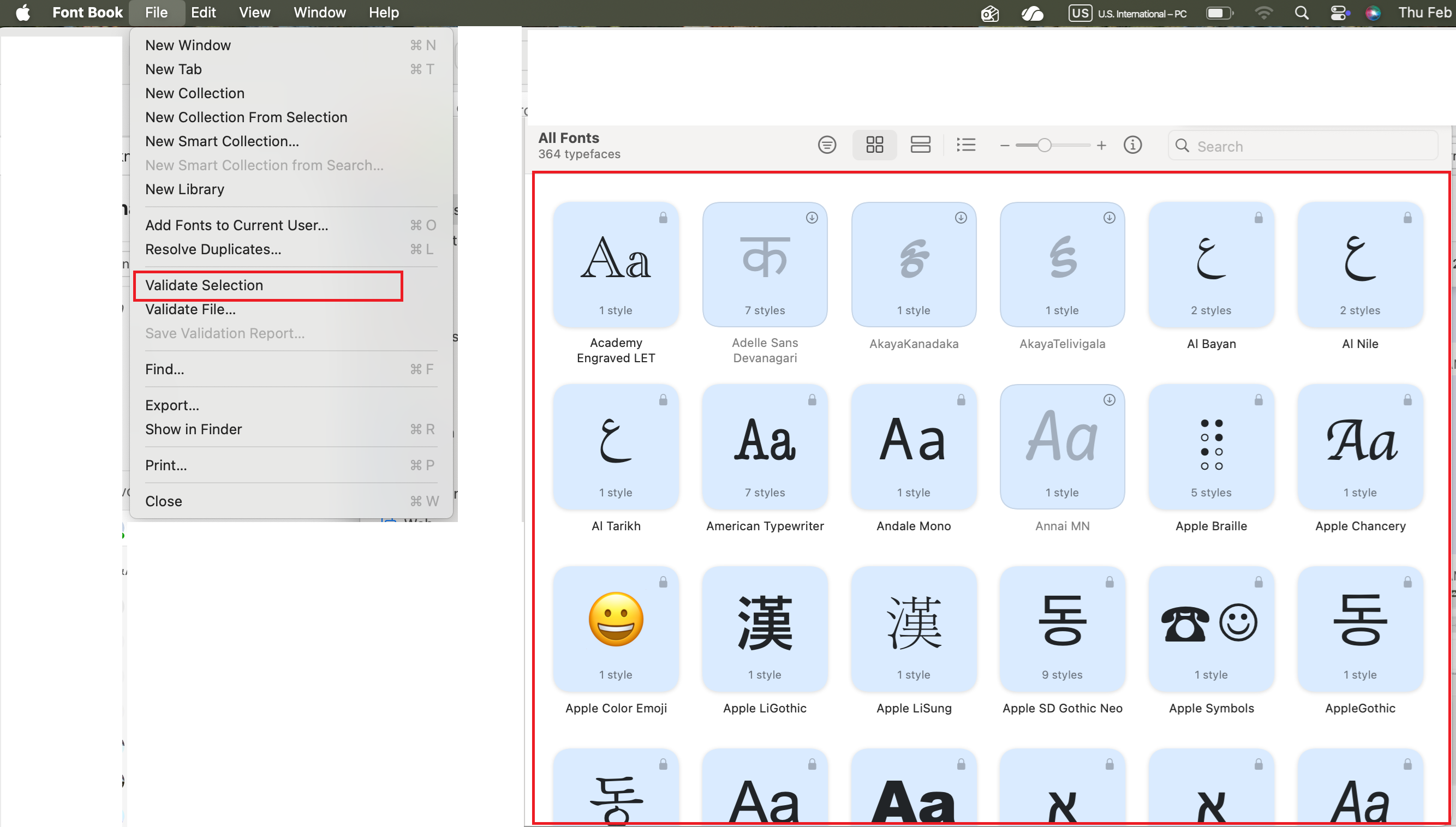Select the Andale Mono font card
The width and height of the screenshot is (1456, 827).
914,446
